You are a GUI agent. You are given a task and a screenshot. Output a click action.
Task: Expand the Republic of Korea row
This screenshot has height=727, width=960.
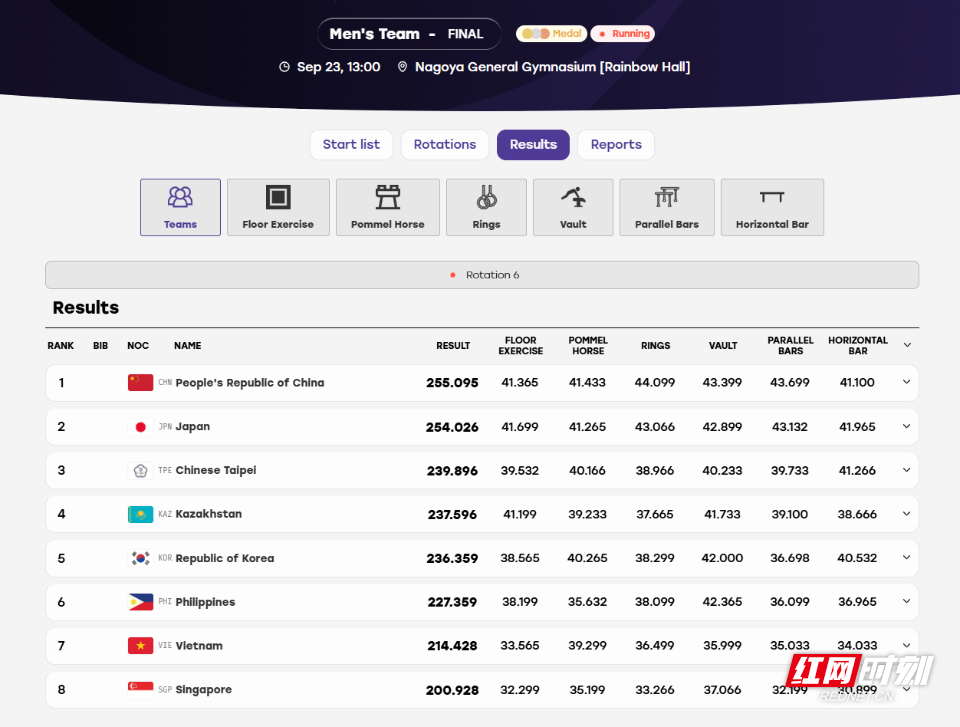pos(906,558)
